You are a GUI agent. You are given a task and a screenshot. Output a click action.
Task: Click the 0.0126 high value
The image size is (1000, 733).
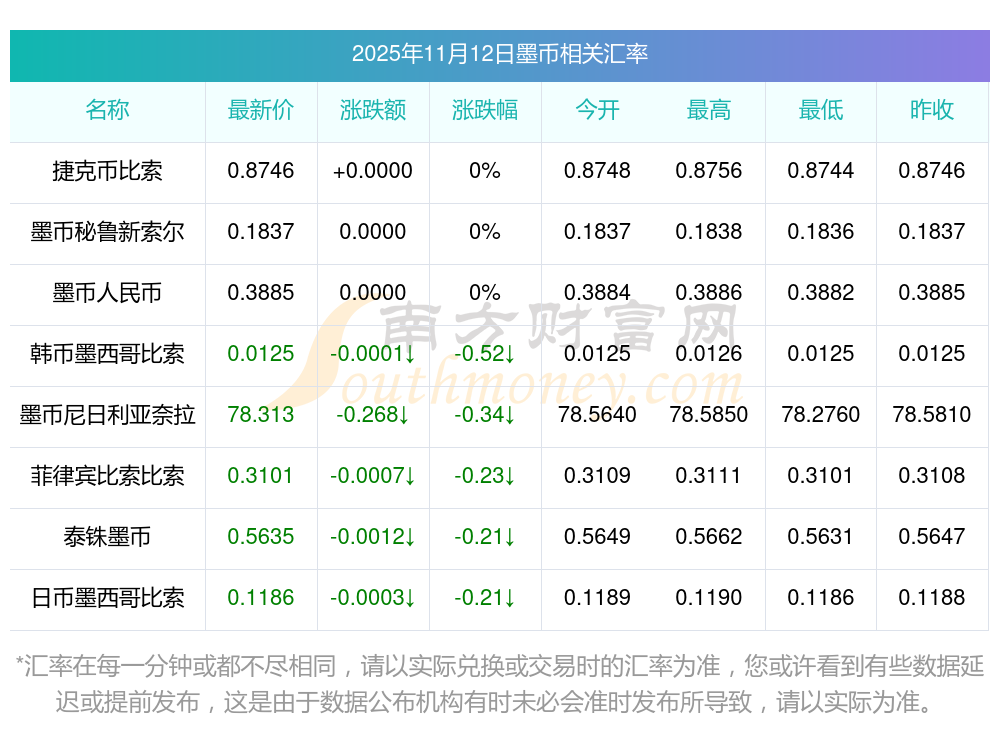tap(709, 353)
